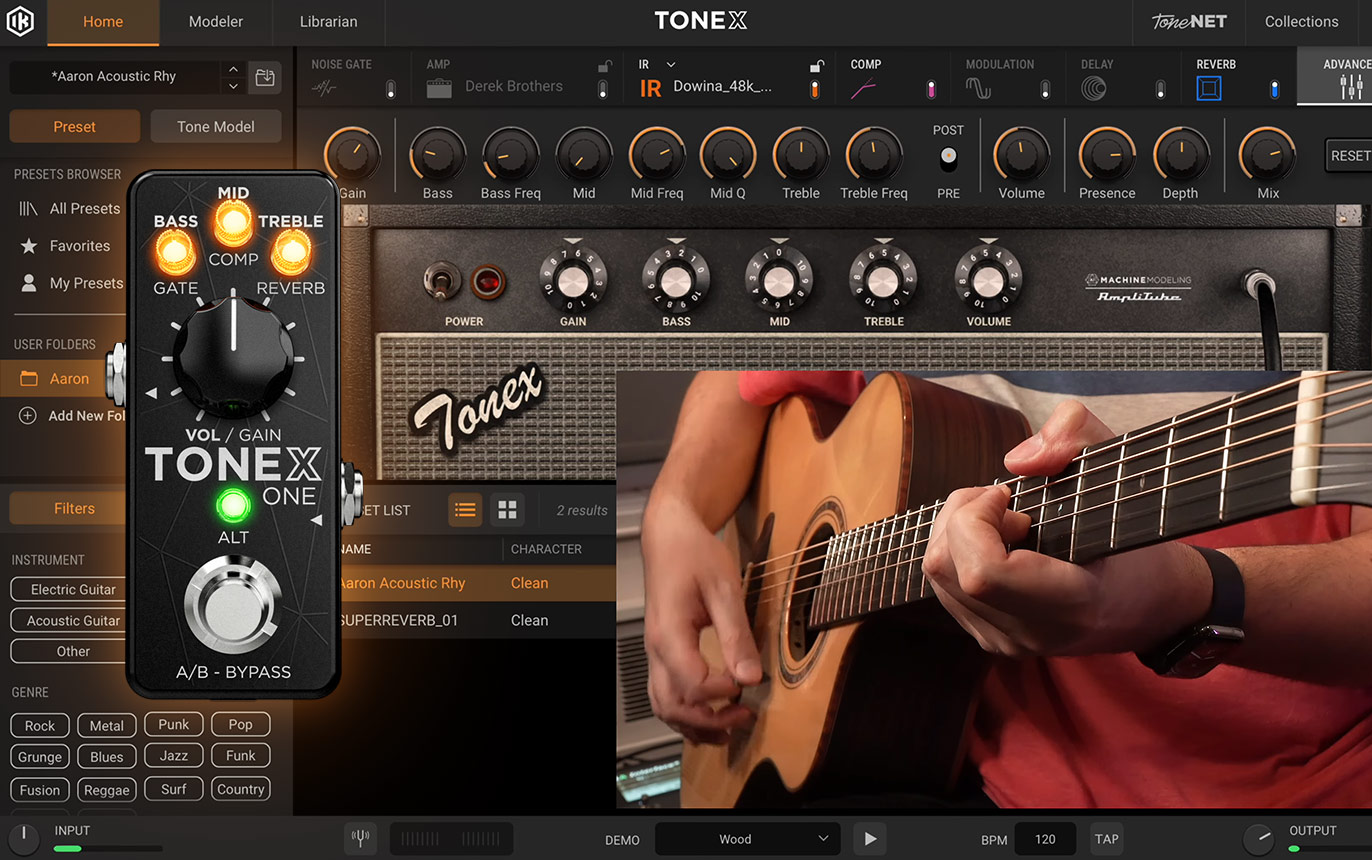Toggle the Comp power switch
1372x860 pixels.
pyautogui.click(x=930, y=89)
